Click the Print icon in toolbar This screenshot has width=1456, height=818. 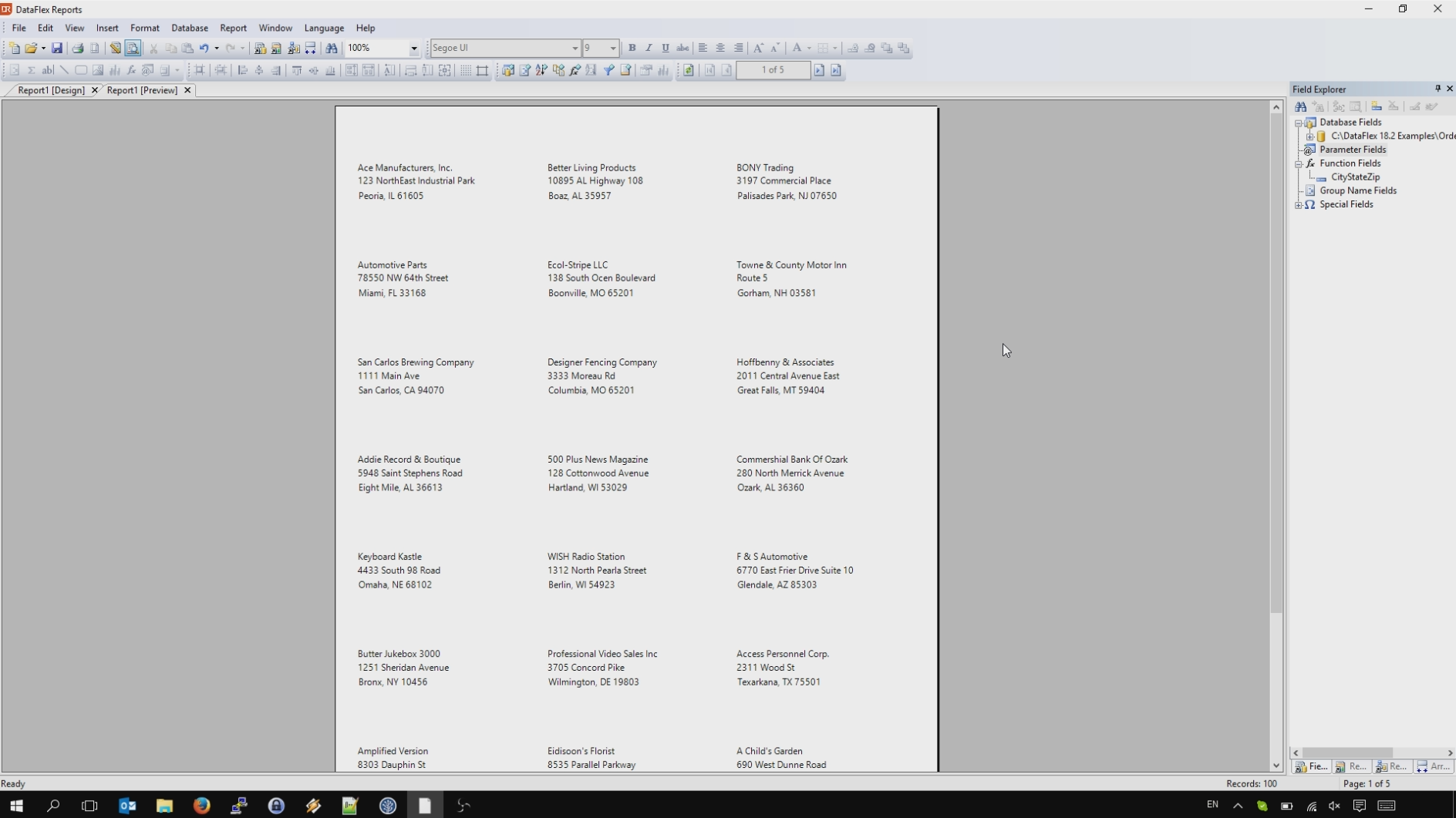(x=77, y=48)
